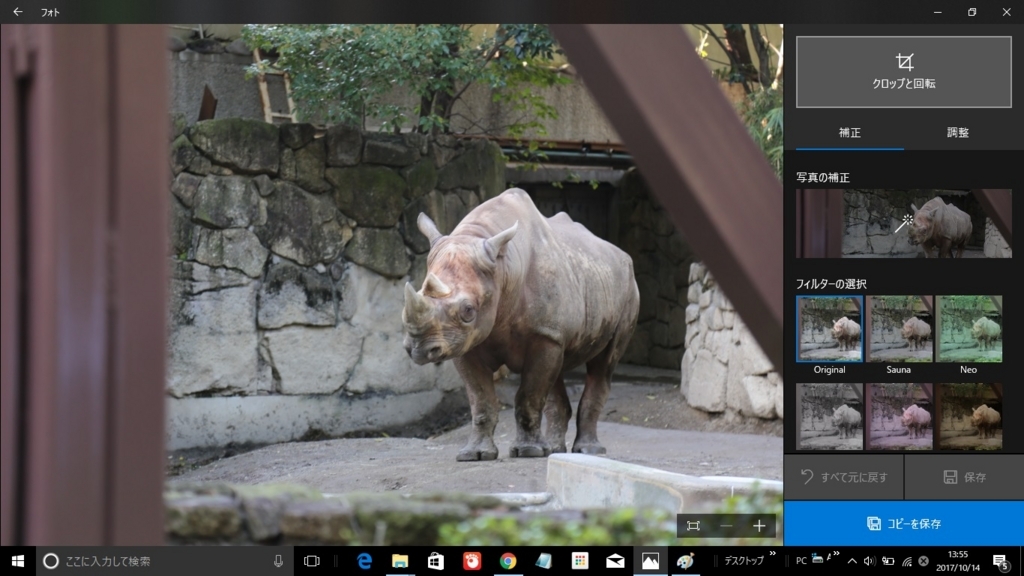Zoom out with the minus button
Image resolution: width=1024 pixels, height=576 pixels.
click(x=726, y=526)
